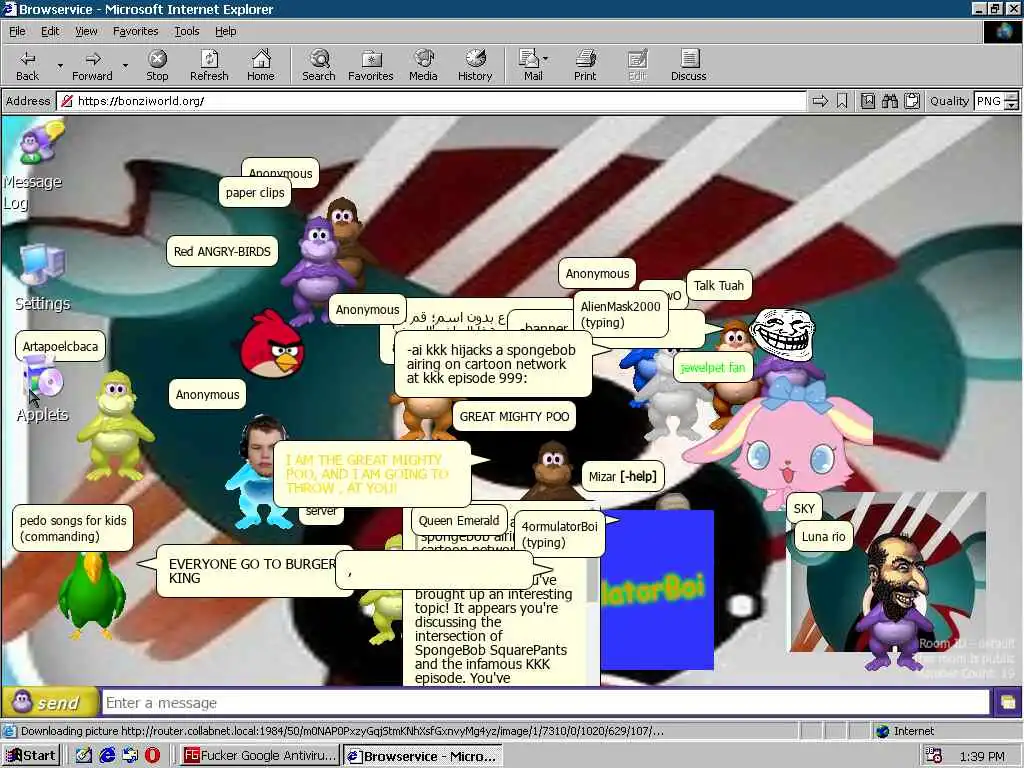Click the sync arrows quick launch icon
This screenshot has width=1024, height=768.
point(130,756)
